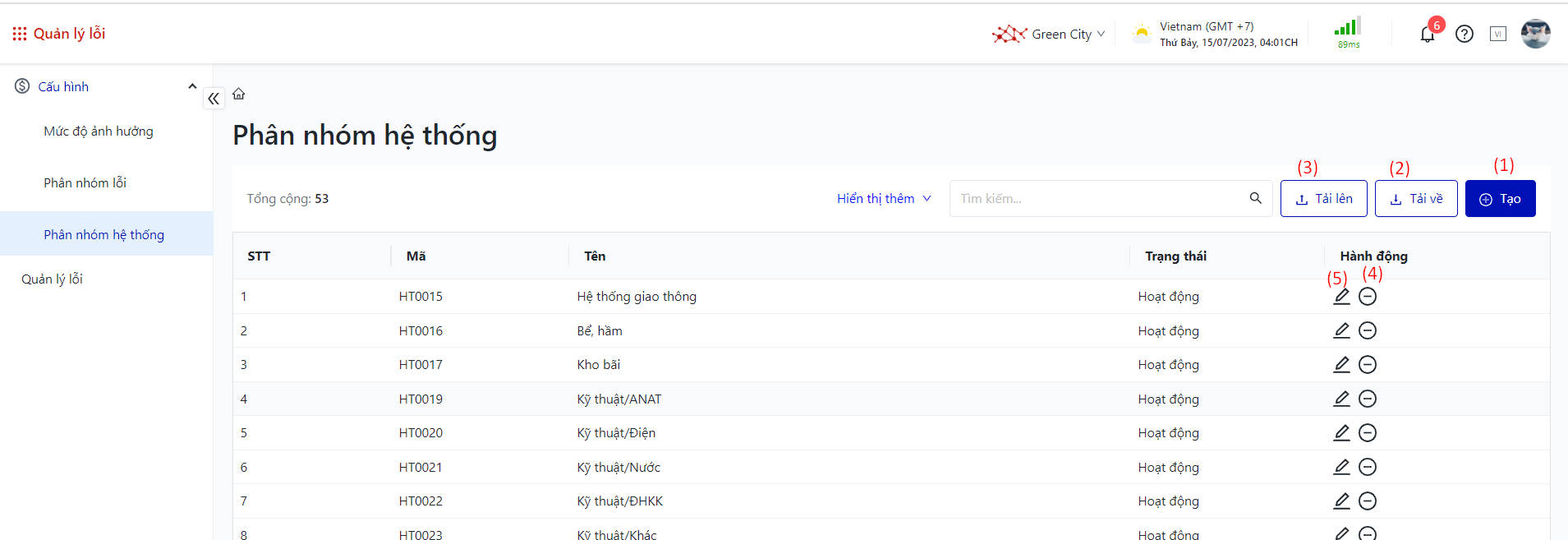Edit the Kỹ thuật/Điện row
This screenshot has height=540, width=1568.
(x=1341, y=433)
